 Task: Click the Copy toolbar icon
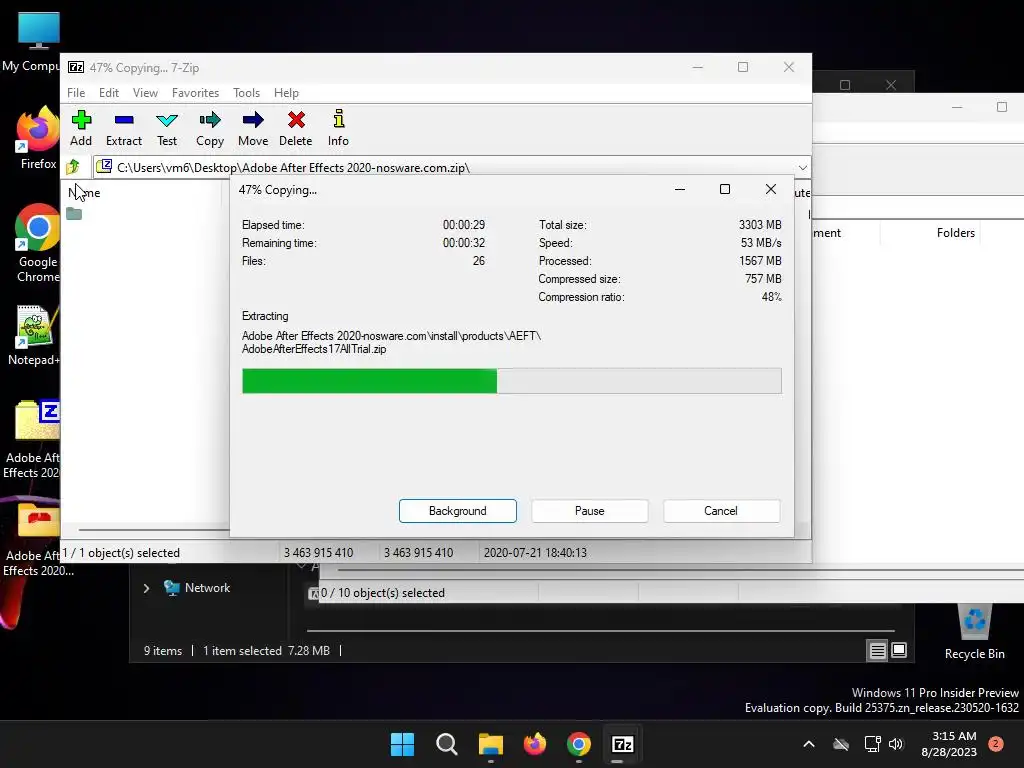[x=210, y=128]
